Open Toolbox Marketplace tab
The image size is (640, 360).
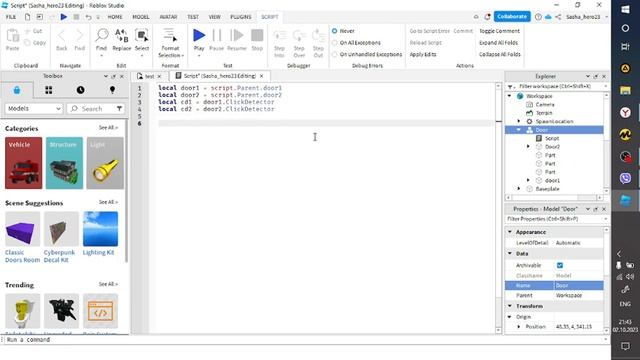(17, 90)
